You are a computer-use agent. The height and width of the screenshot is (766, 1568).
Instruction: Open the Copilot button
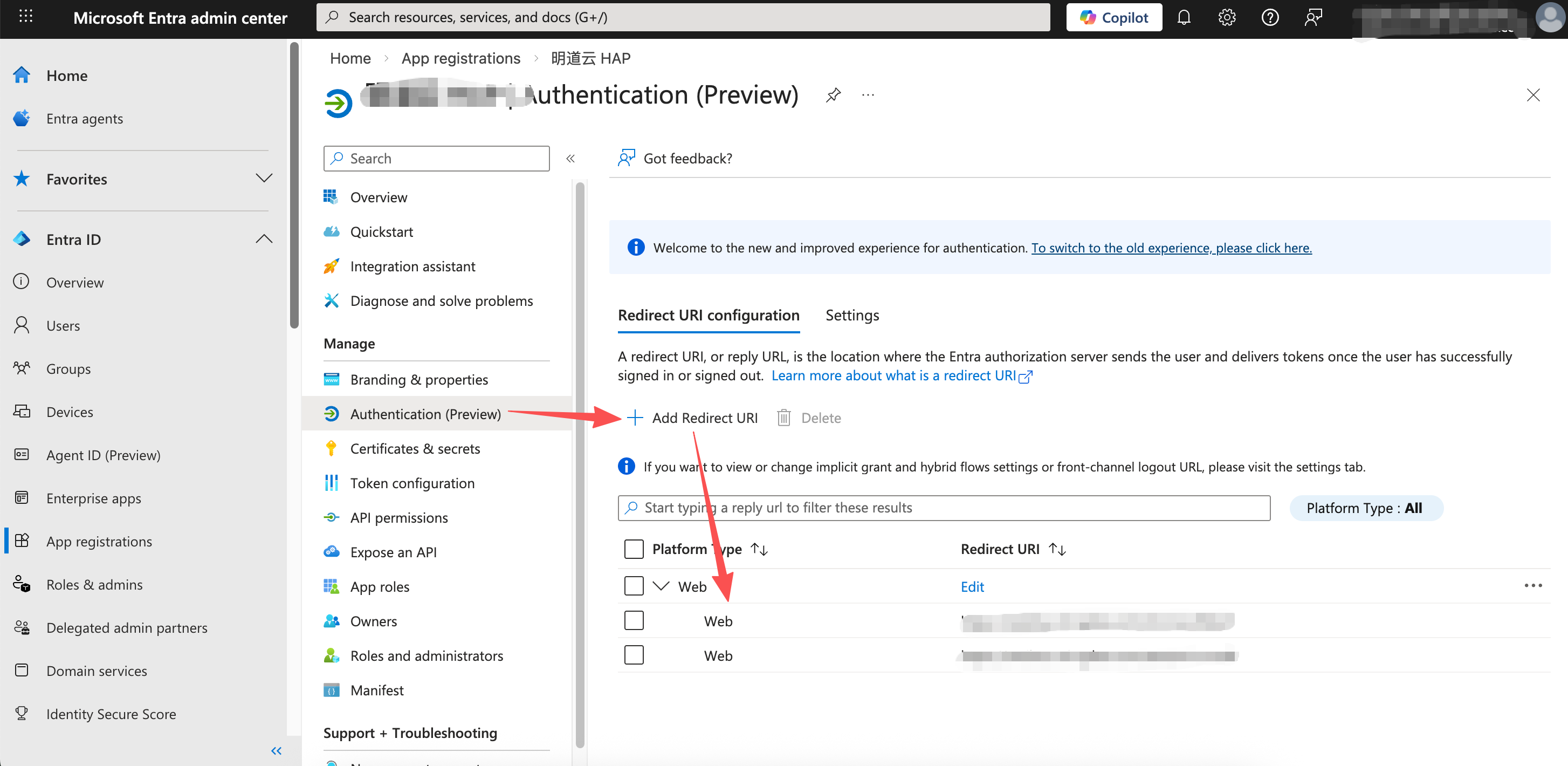[1113, 17]
